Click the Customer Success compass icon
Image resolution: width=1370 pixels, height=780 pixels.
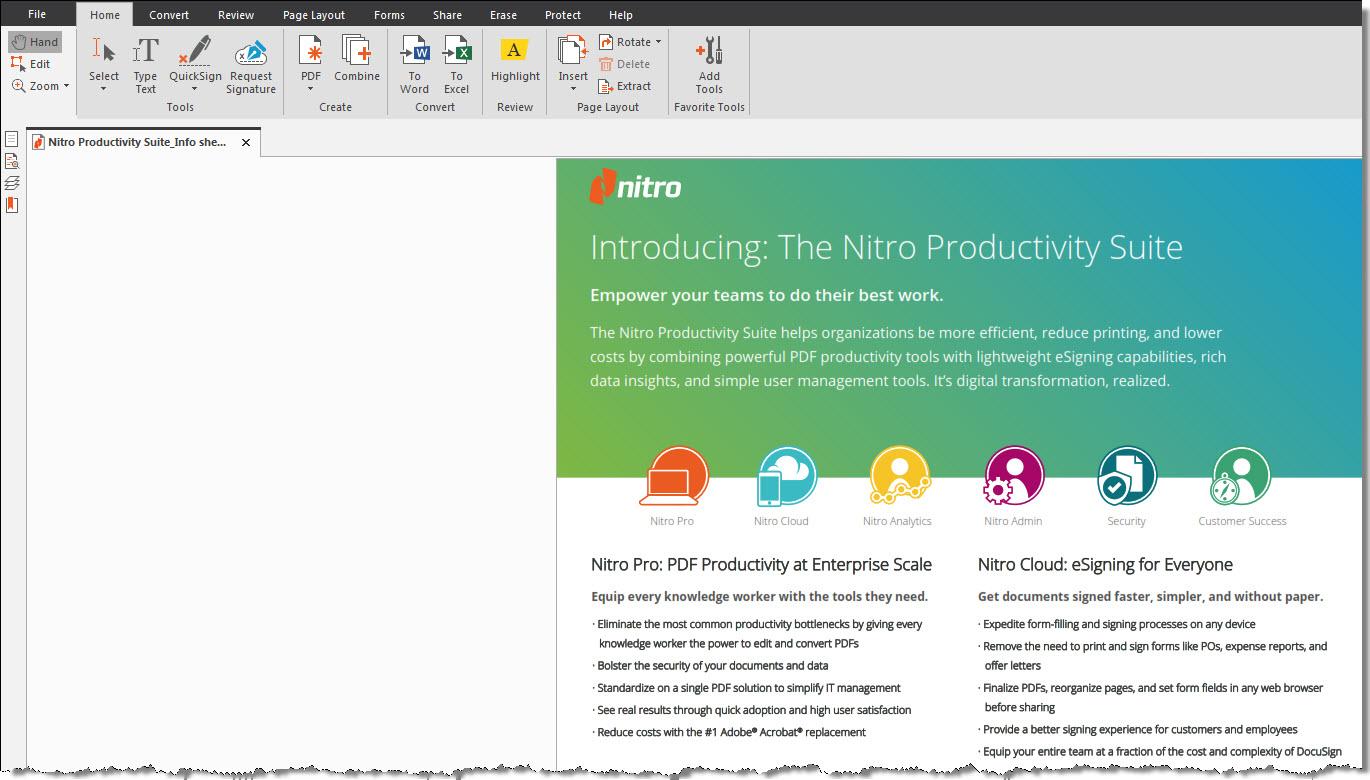pos(1240,477)
